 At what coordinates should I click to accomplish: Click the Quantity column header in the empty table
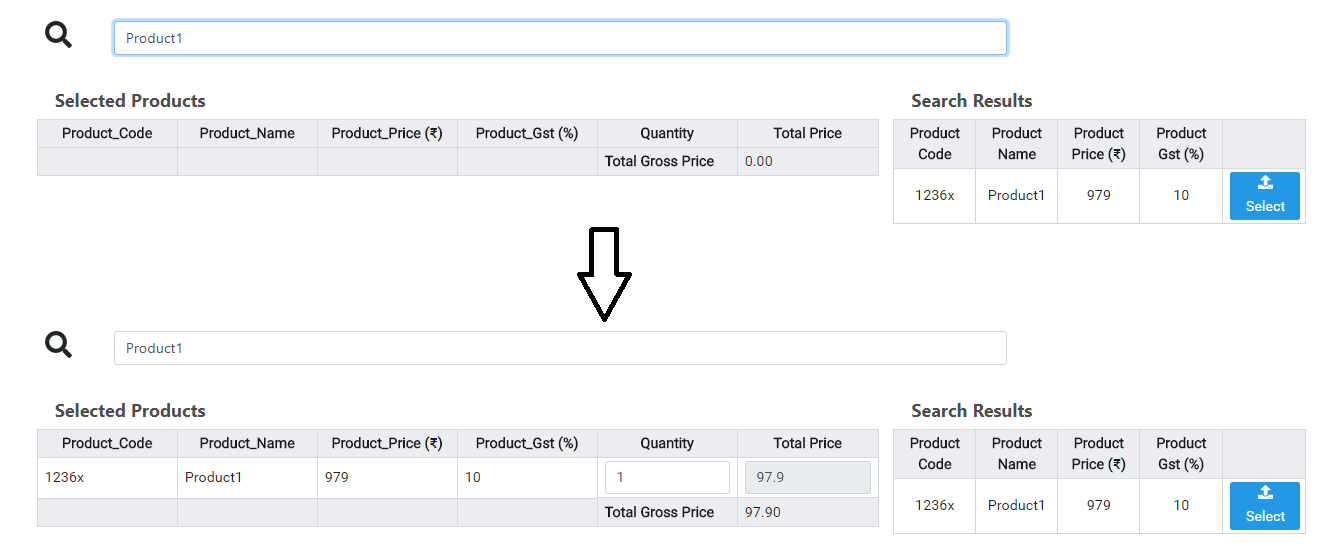pyautogui.click(x=667, y=133)
